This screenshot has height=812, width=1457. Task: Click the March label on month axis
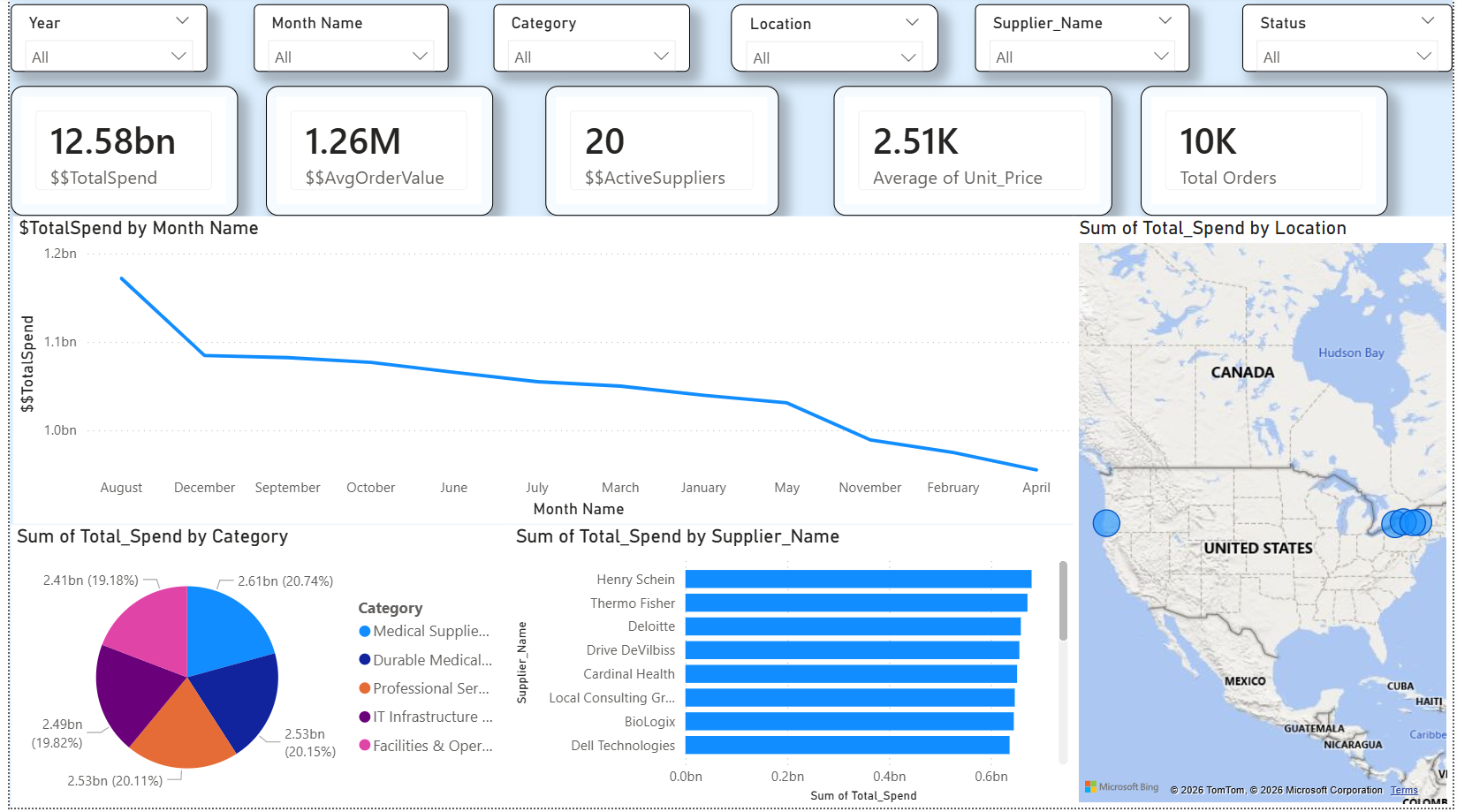coord(620,488)
